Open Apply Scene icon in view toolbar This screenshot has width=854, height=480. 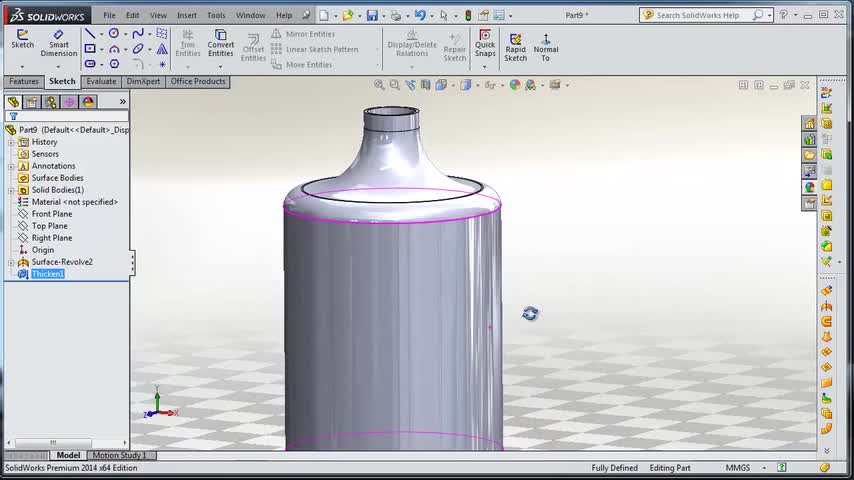[x=530, y=85]
